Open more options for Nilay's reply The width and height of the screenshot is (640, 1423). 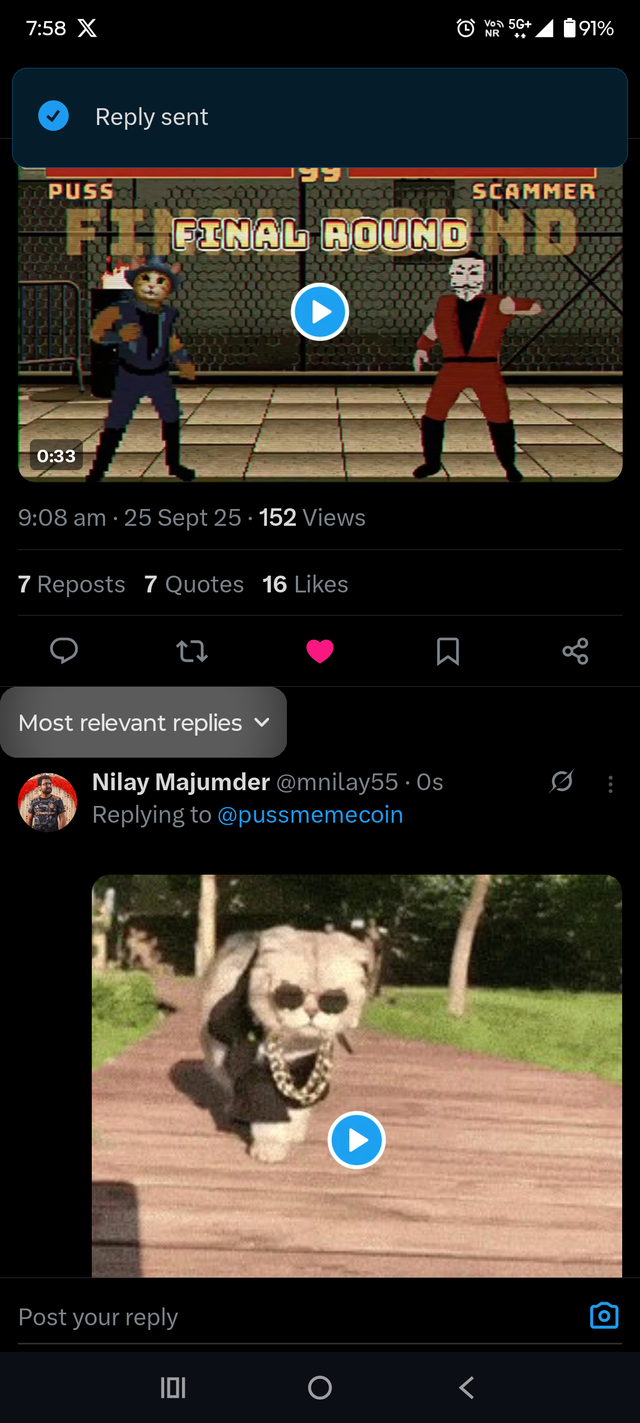pos(611,784)
